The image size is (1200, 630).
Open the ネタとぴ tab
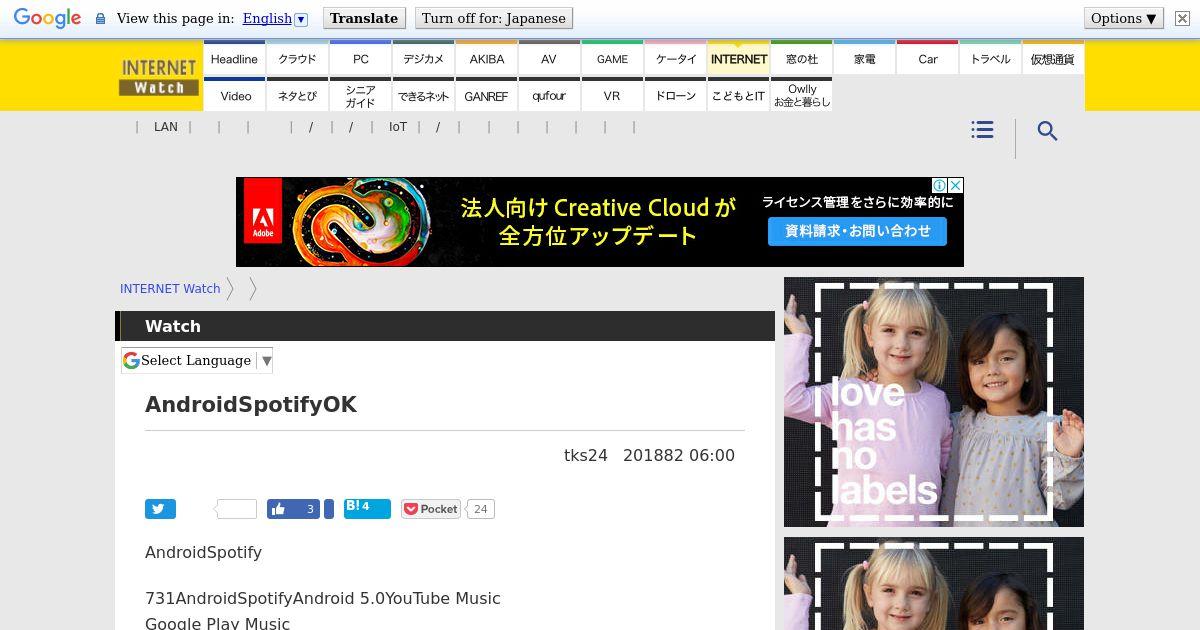pyautogui.click(x=297, y=95)
